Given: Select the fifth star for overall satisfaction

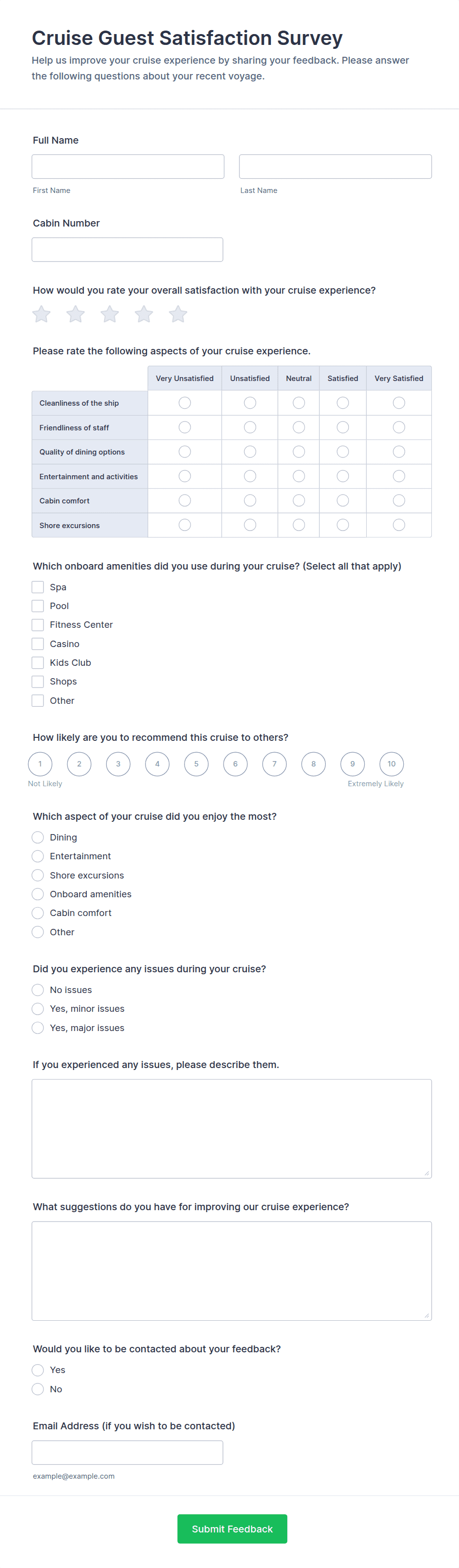Looking at the screenshot, I should [x=178, y=314].
